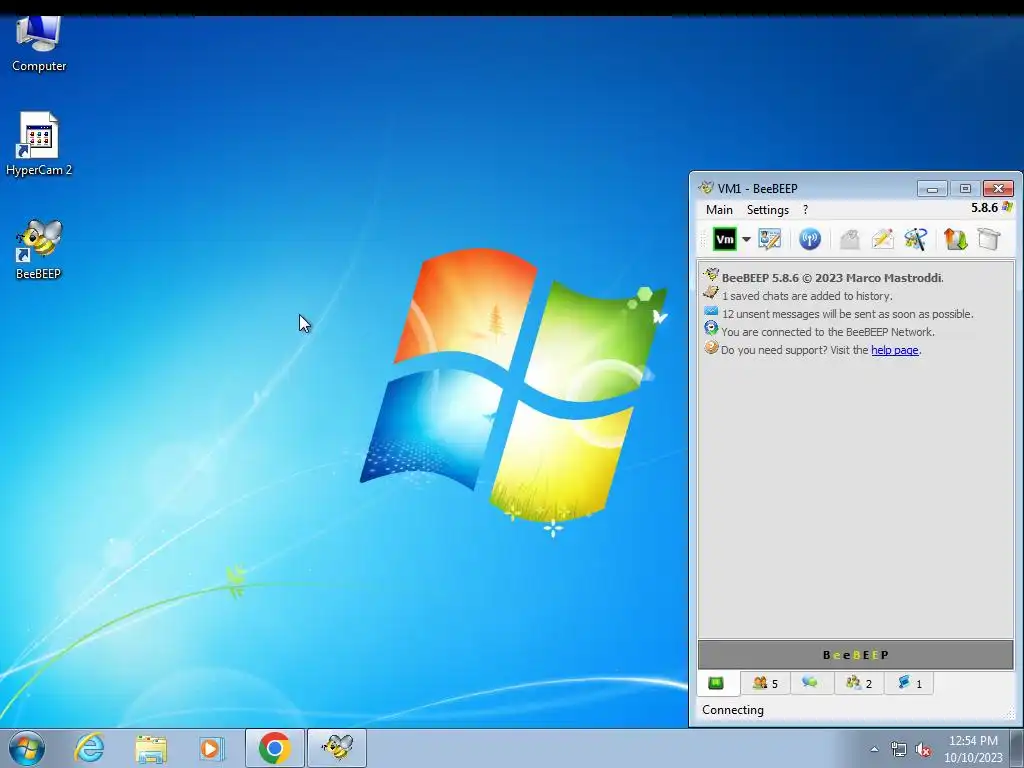Maximize the BeeBEEP window

point(965,189)
